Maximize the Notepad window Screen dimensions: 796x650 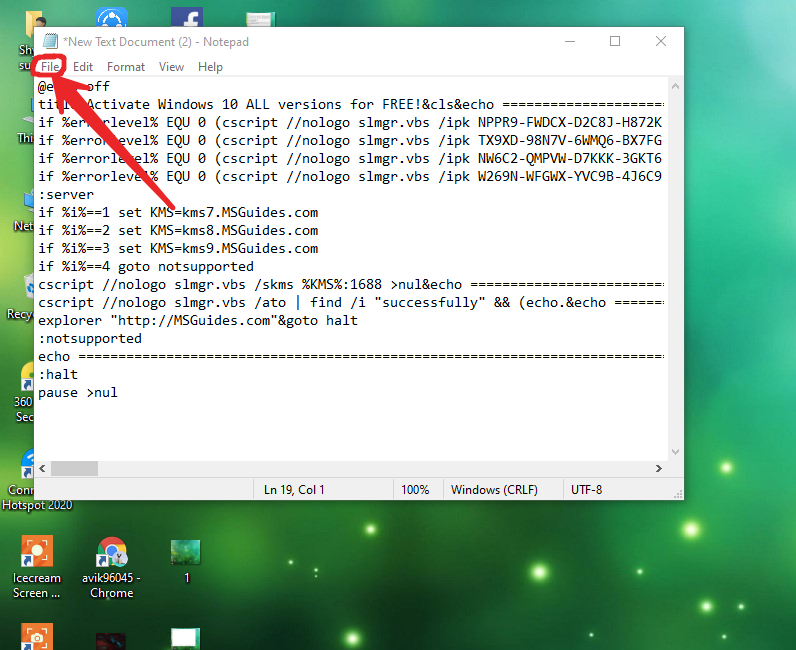615,41
